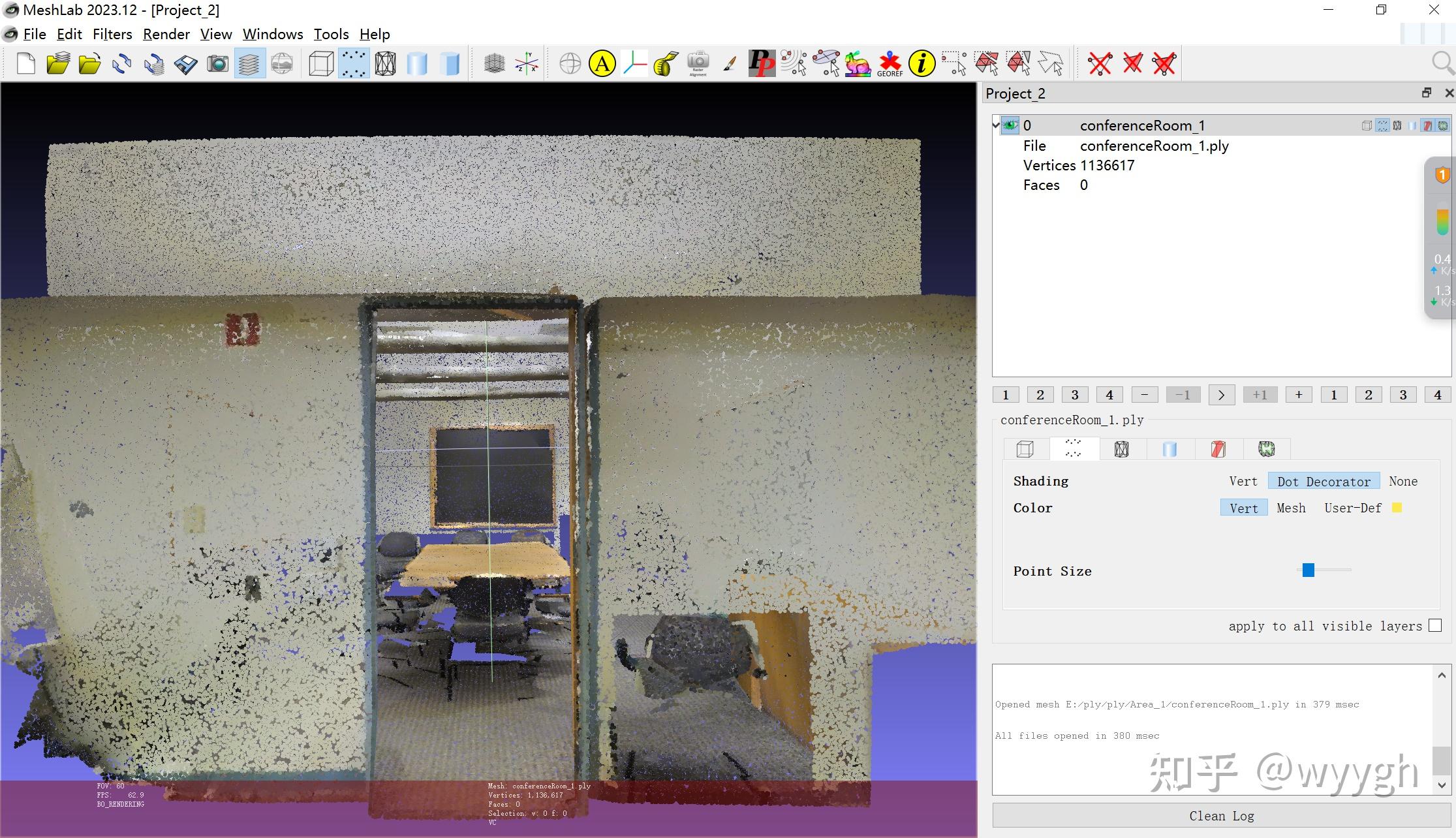Open the Render menu
Image resolution: width=1456 pixels, height=838 pixels.
pyautogui.click(x=166, y=34)
